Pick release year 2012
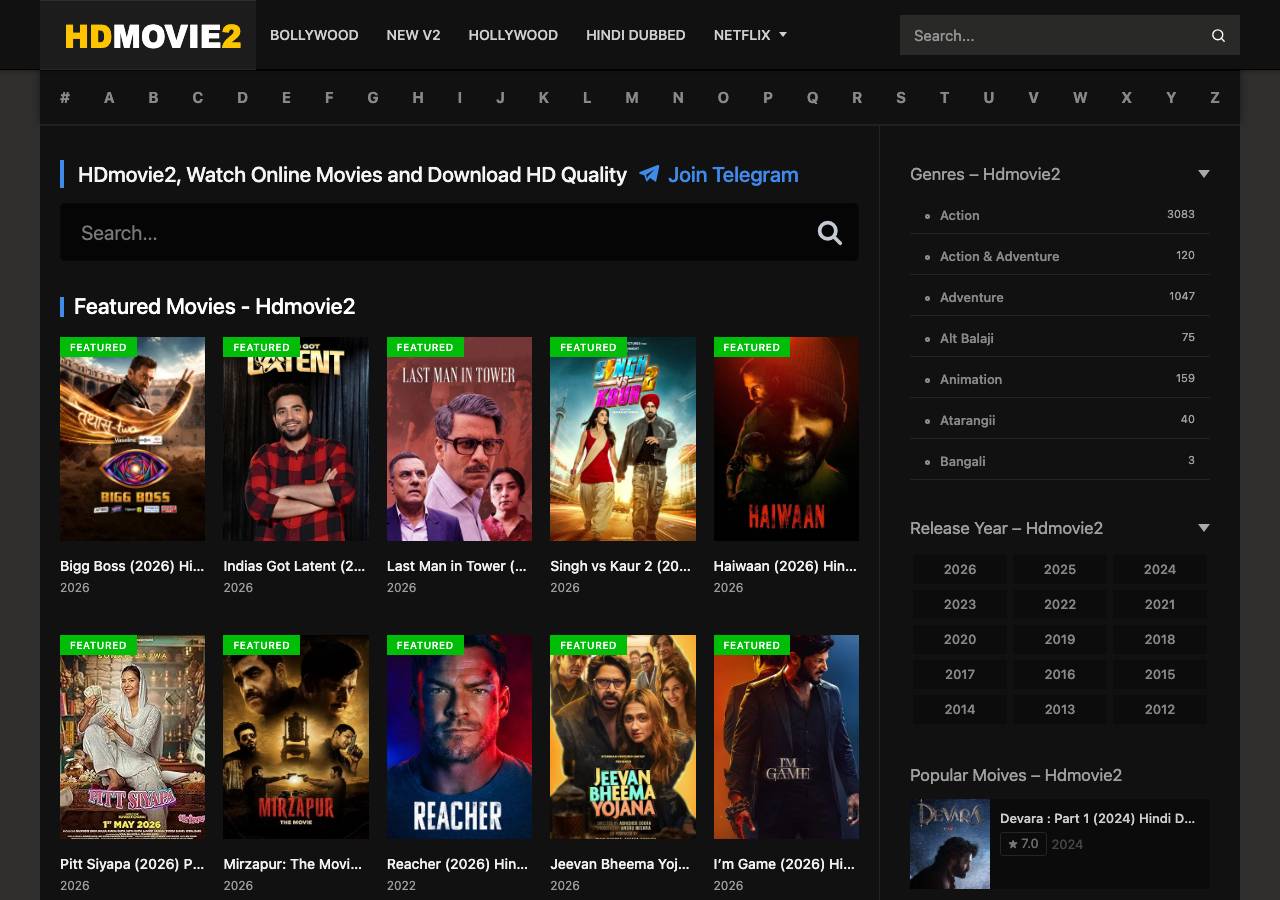Screen dimensions: 1280x900 pyautogui.click(x=1160, y=709)
